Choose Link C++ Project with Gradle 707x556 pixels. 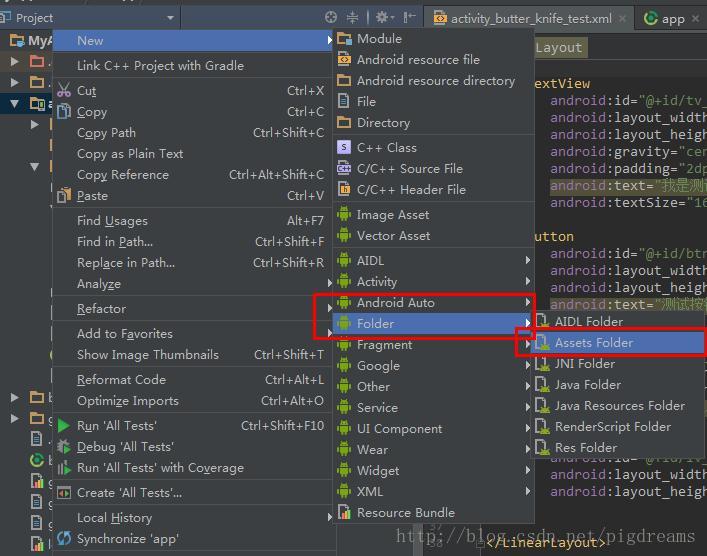coord(193,66)
